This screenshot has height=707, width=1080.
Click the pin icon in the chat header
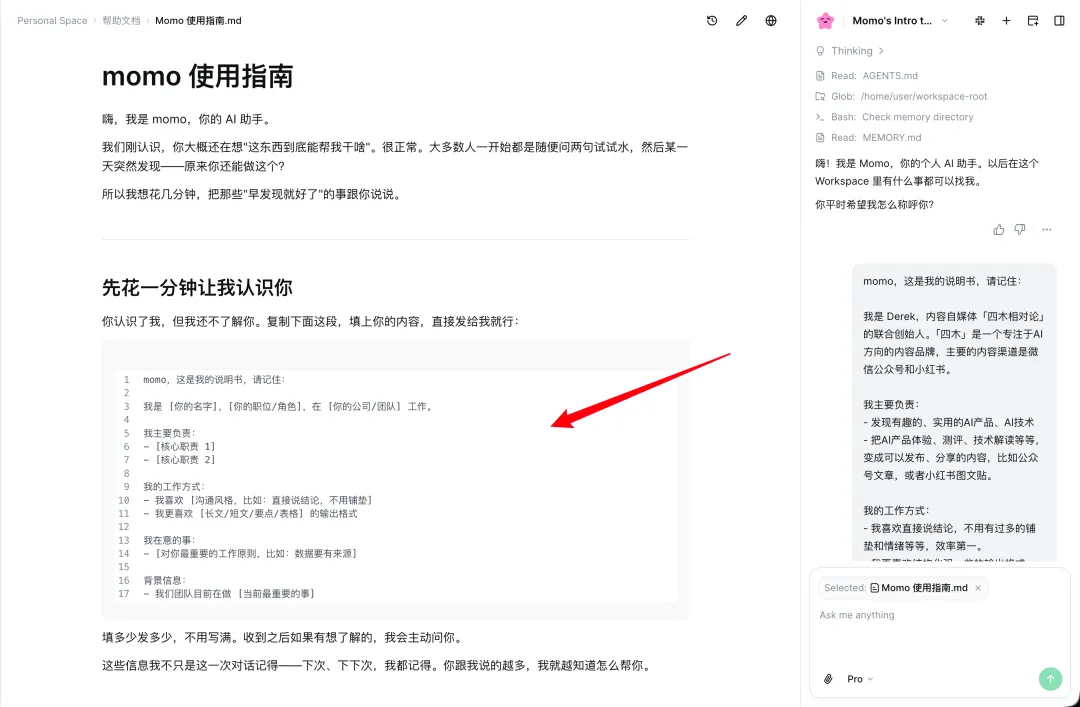pos(979,21)
